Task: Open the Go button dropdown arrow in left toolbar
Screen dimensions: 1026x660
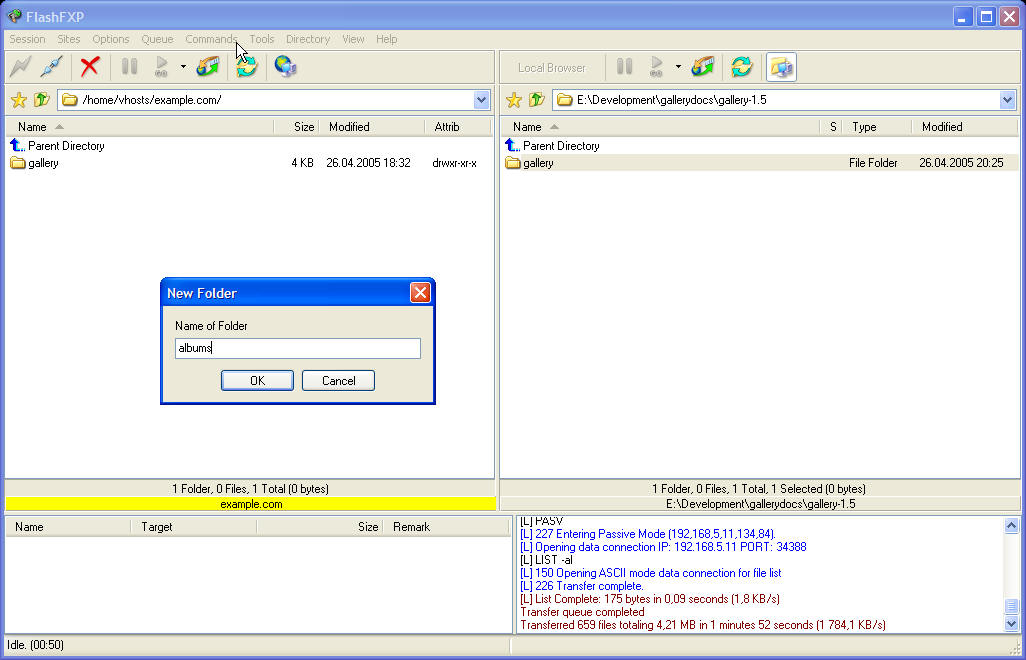Action: click(183, 67)
